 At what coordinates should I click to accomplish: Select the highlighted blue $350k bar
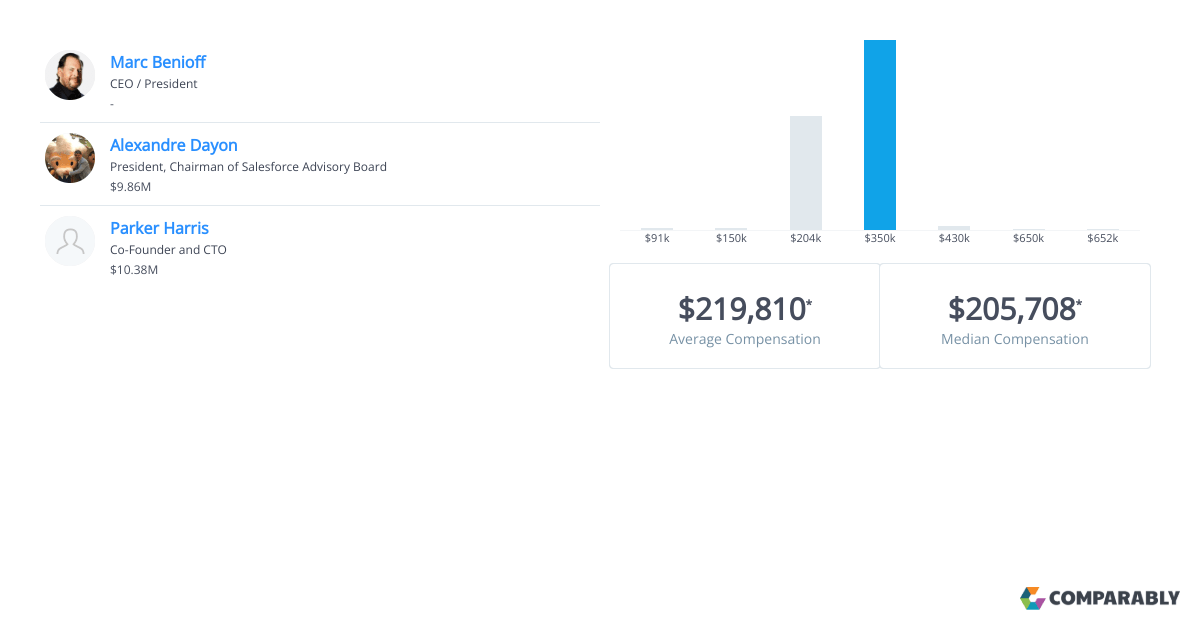click(879, 135)
